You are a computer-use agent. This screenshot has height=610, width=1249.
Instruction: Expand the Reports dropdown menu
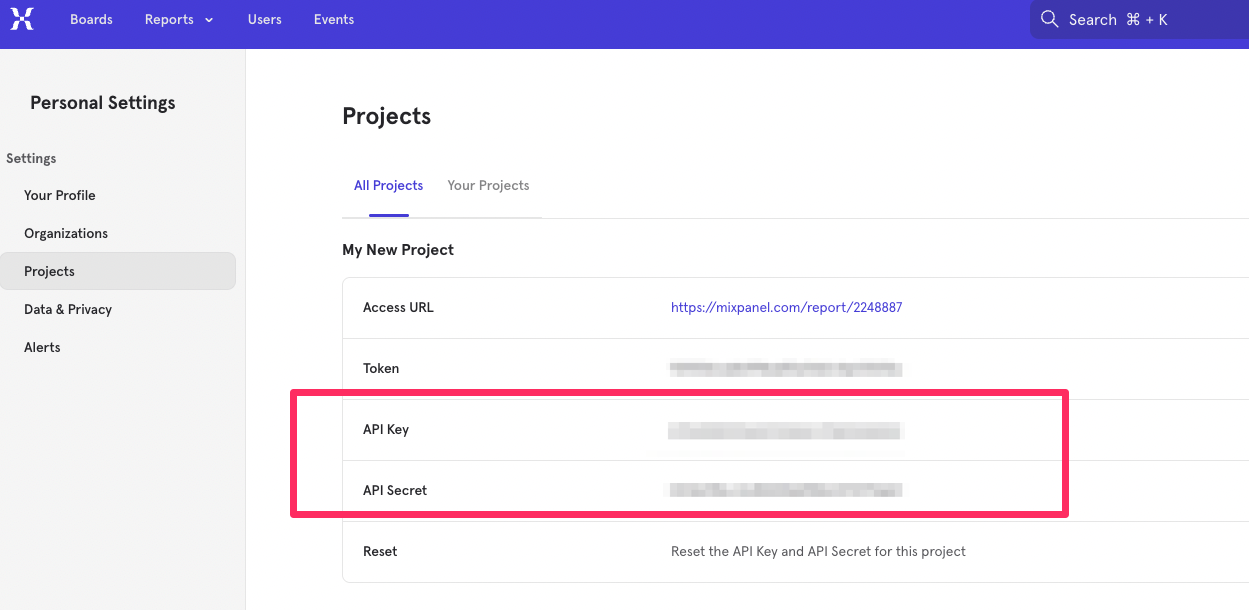pos(179,19)
